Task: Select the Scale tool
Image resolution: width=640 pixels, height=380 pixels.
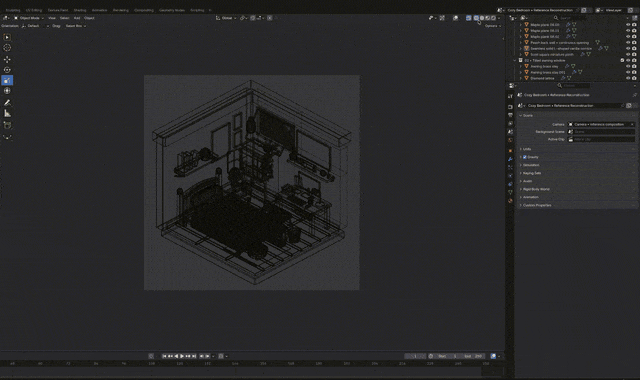Action: (x=7, y=80)
